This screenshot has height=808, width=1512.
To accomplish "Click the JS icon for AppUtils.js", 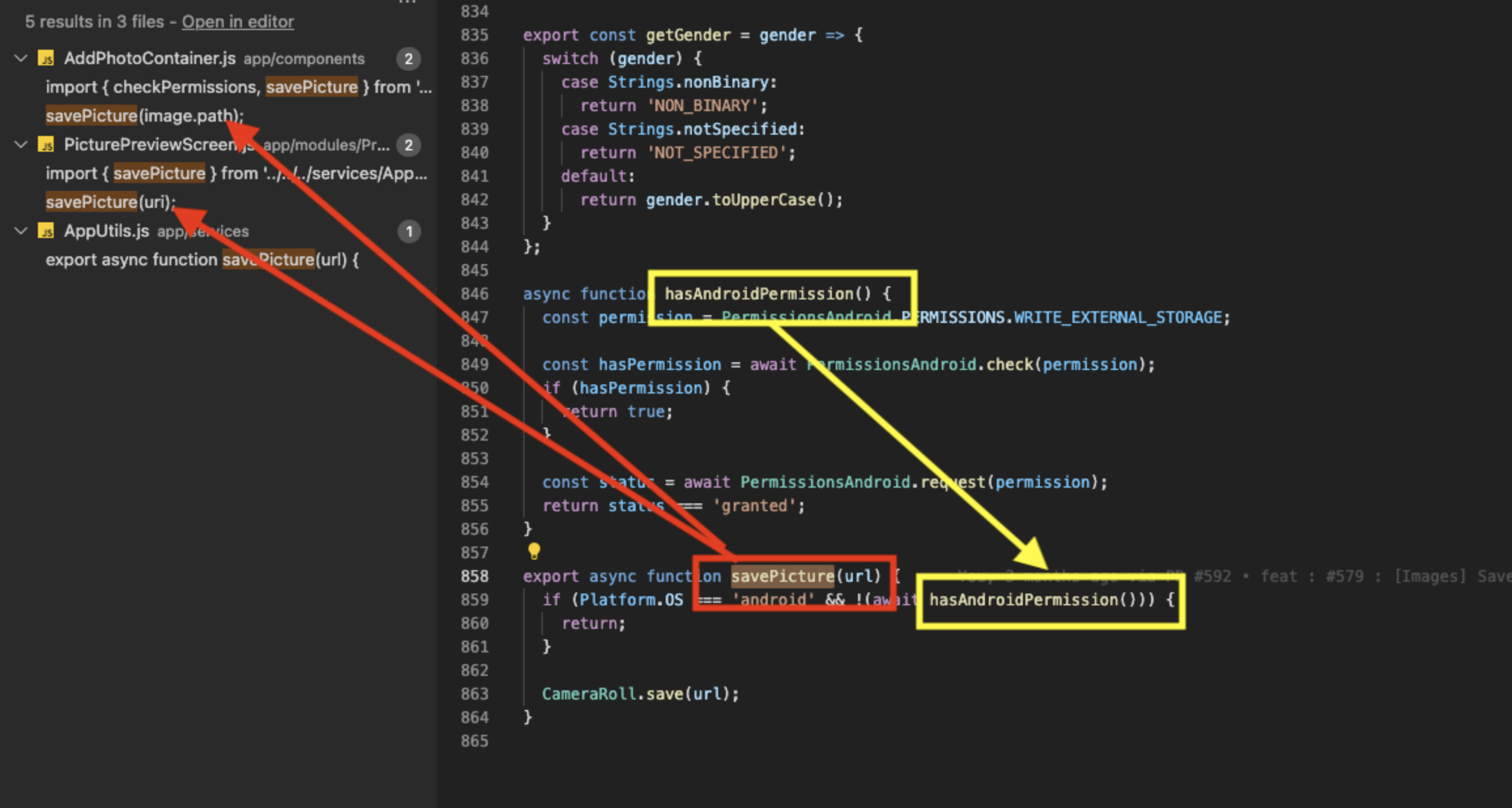I will [x=46, y=231].
